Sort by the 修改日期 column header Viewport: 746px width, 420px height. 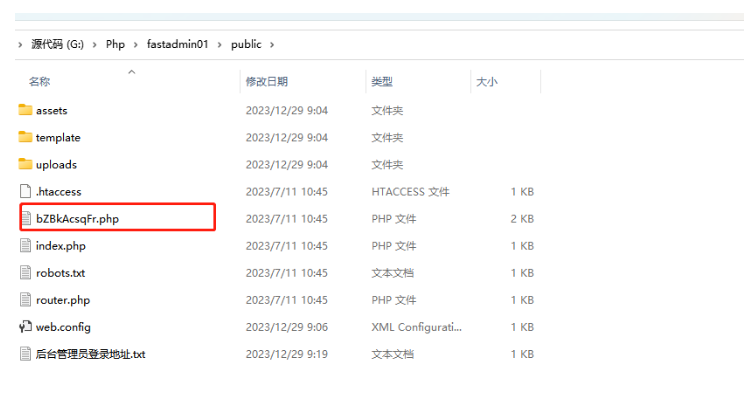[266, 82]
